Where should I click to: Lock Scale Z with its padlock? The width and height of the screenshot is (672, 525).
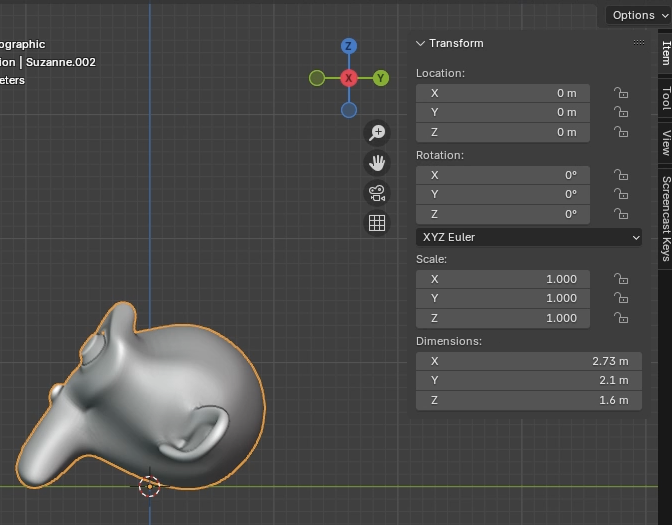click(621, 318)
